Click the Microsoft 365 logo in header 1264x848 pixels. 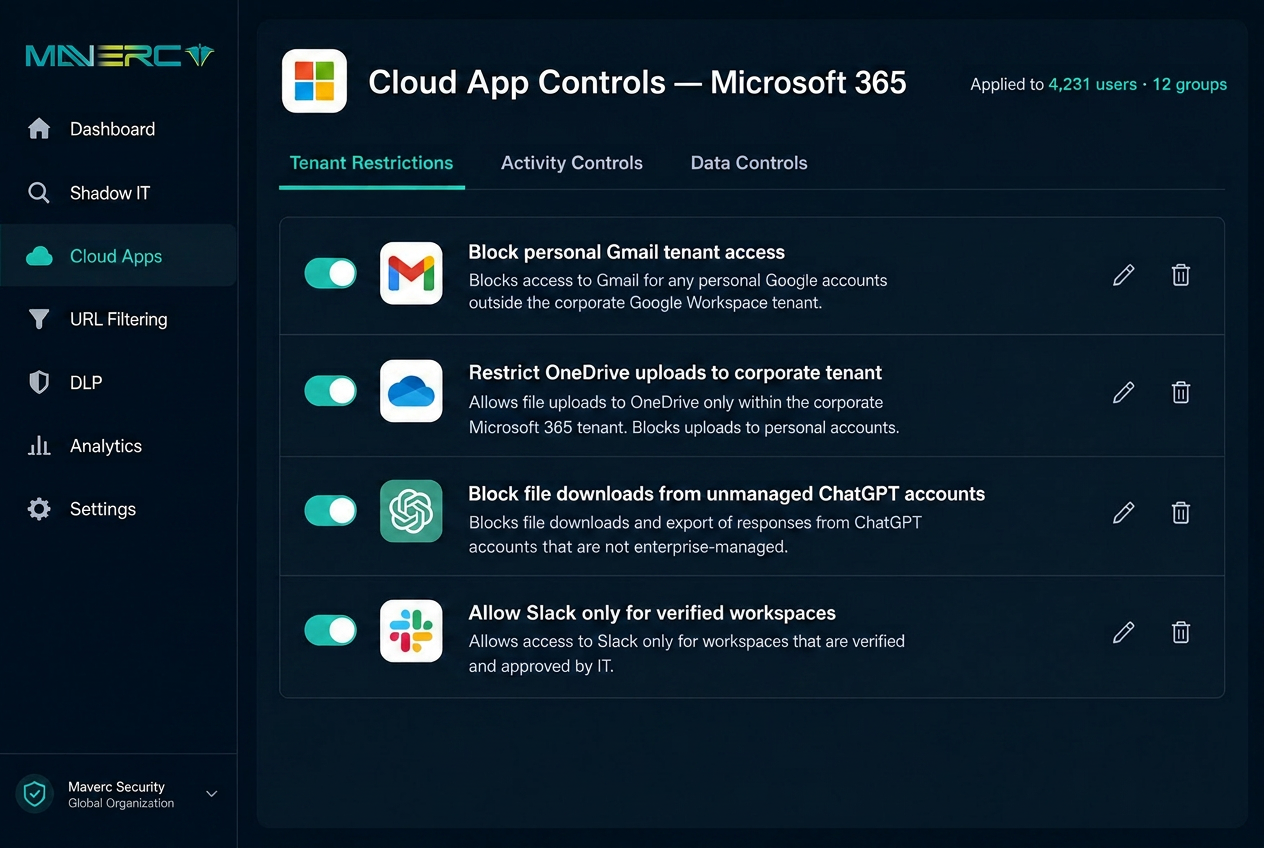coord(314,81)
